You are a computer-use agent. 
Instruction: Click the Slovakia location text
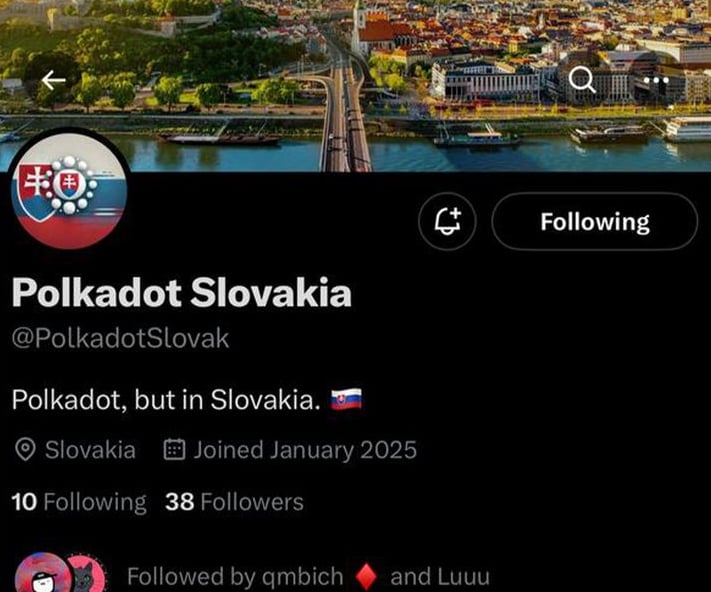90,450
